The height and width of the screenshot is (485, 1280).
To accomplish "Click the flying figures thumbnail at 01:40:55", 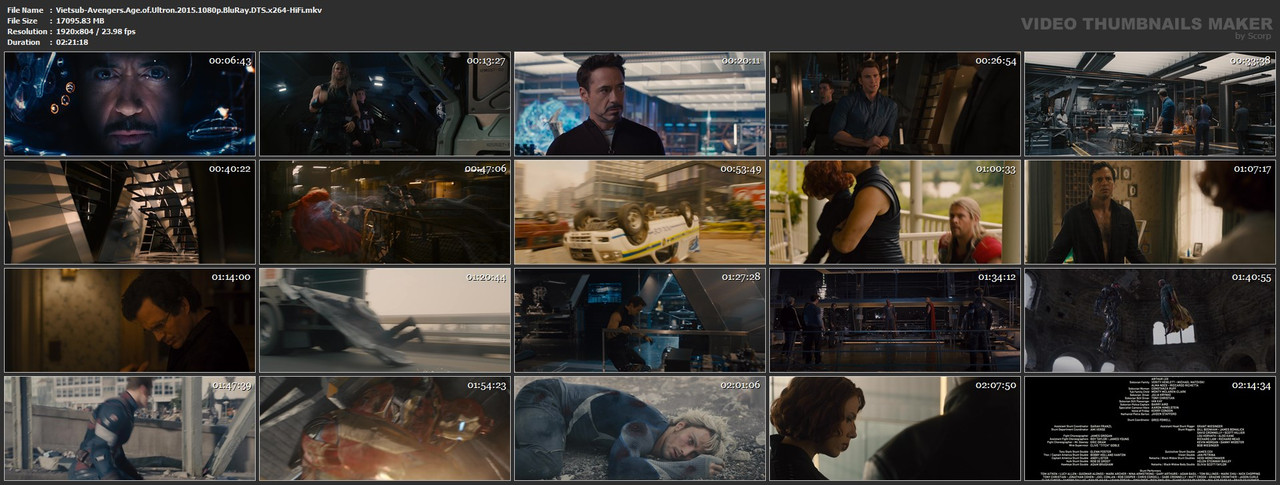I will [1150, 320].
